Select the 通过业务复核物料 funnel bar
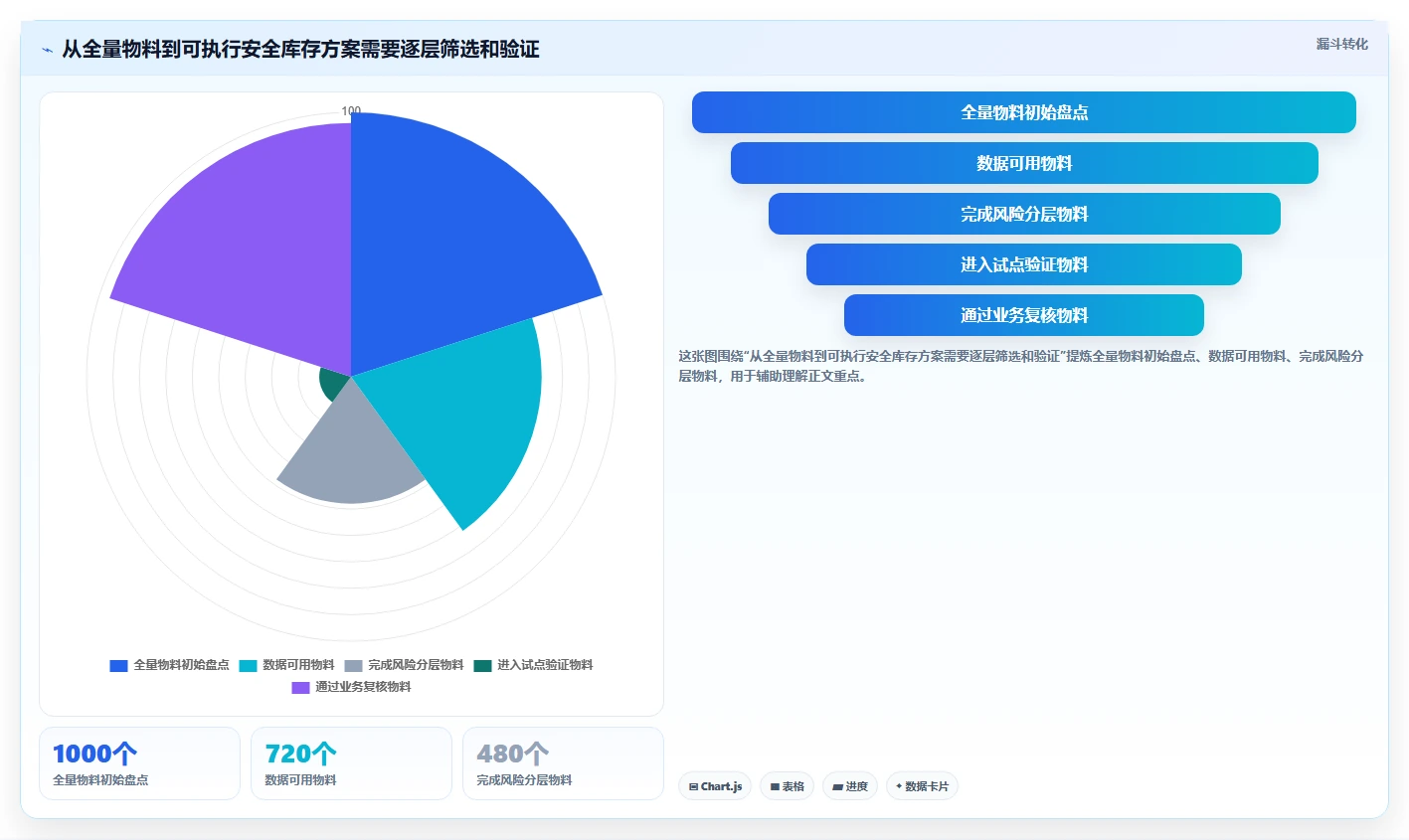Viewport: 1409px width, 840px height. click(1024, 315)
